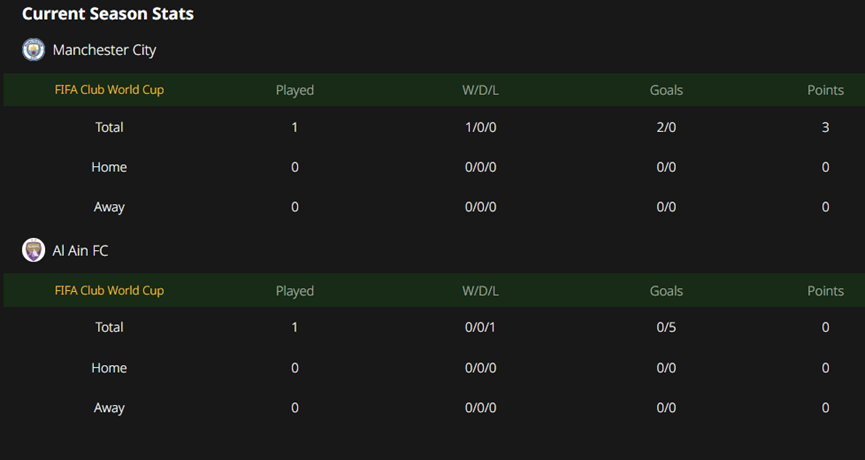Select Al Ain FC's Away row label
The image size is (865, 460).
(x=109, y=408)
